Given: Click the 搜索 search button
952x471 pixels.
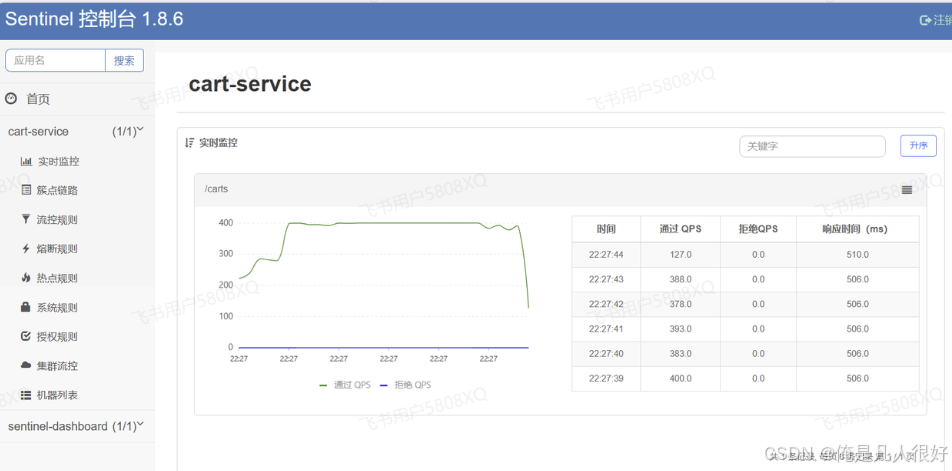Looking at the screenshot, I should (x=124, y=61).
